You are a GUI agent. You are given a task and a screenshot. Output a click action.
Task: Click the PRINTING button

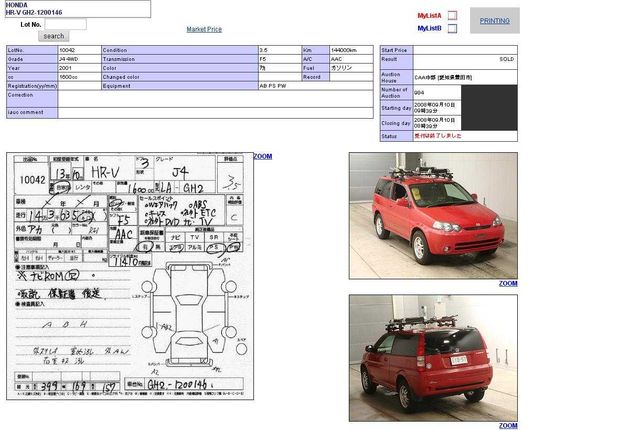click(495, 20)
